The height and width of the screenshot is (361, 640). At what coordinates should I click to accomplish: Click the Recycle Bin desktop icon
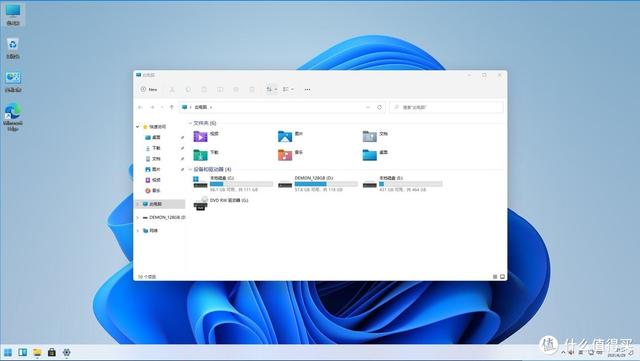13,48
